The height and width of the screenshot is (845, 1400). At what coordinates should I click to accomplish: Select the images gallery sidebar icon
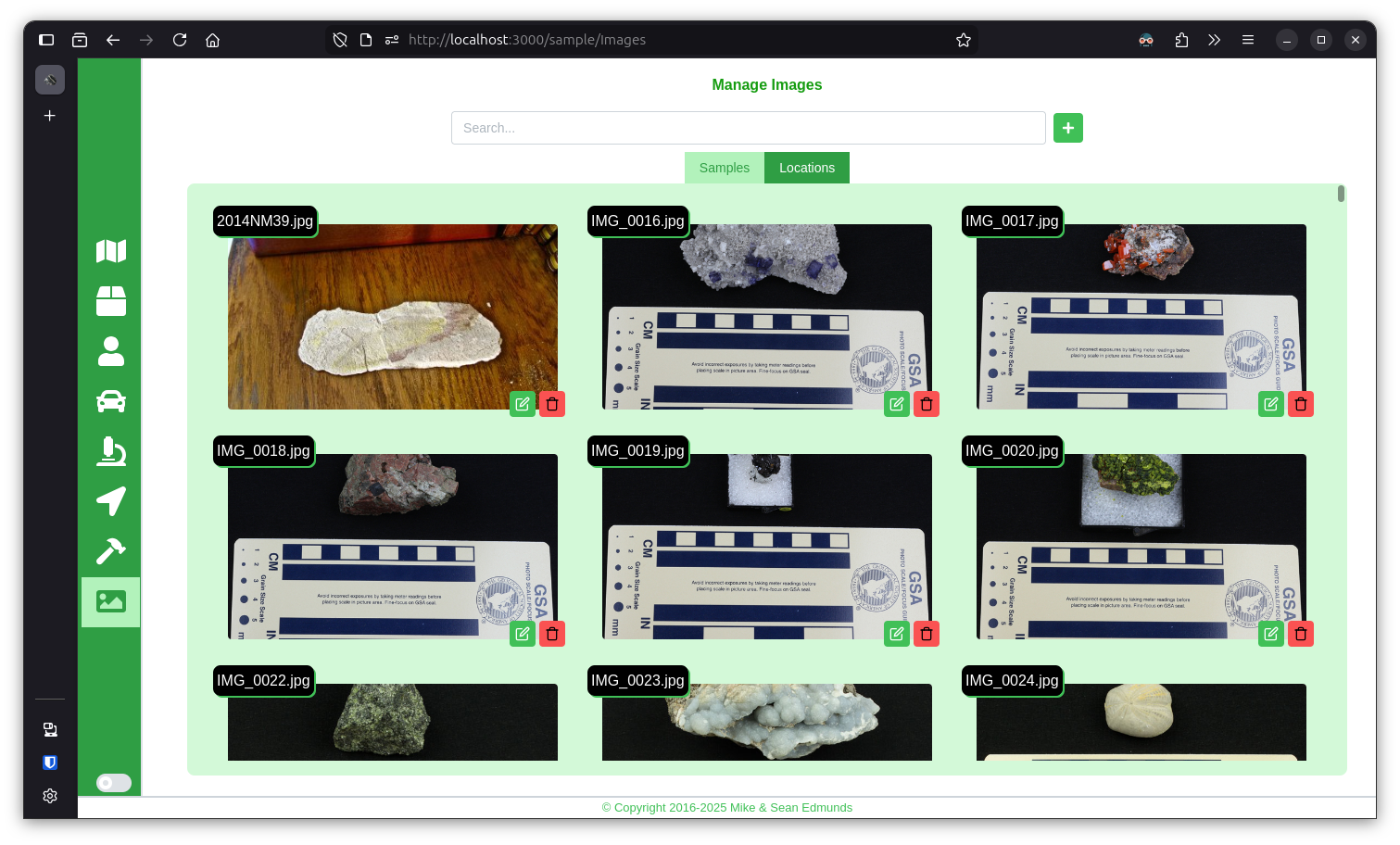[x=110, y=601]
